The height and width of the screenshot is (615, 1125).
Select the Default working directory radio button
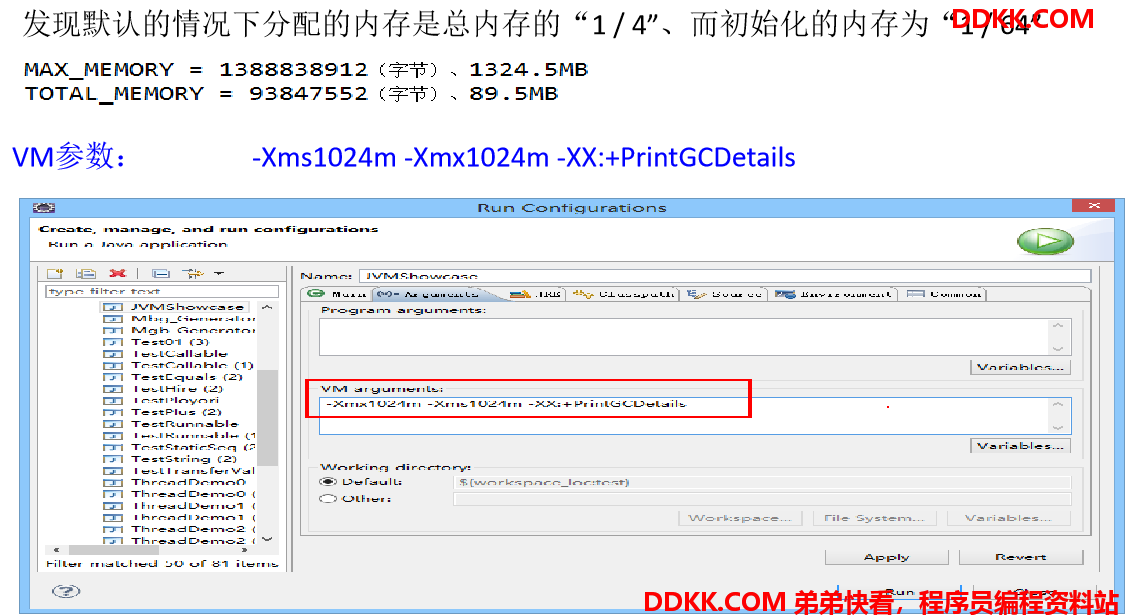(x=329, y=482)
